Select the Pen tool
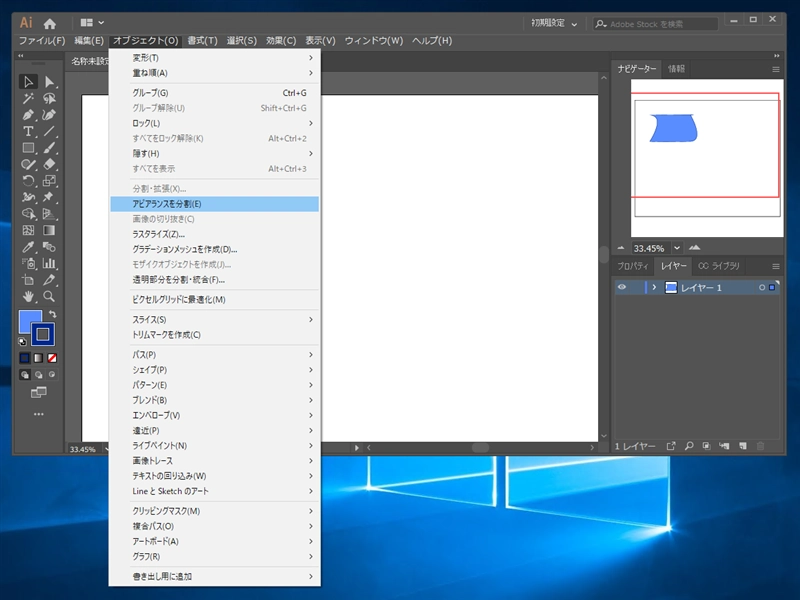 coord(28,115)
